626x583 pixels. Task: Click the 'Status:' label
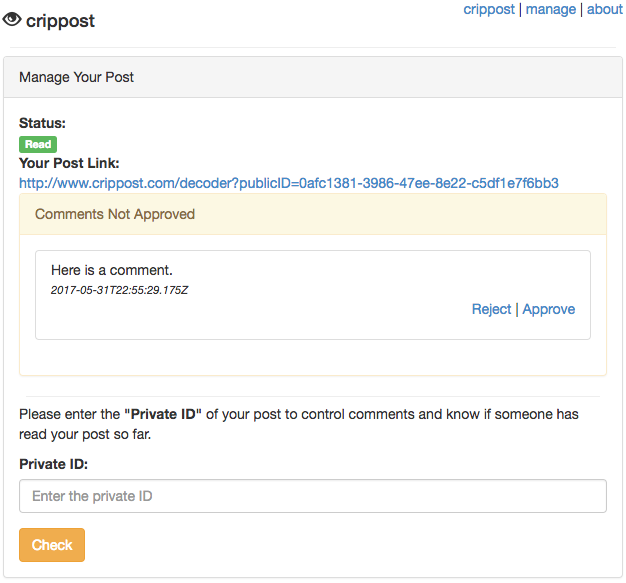[42, 123]
